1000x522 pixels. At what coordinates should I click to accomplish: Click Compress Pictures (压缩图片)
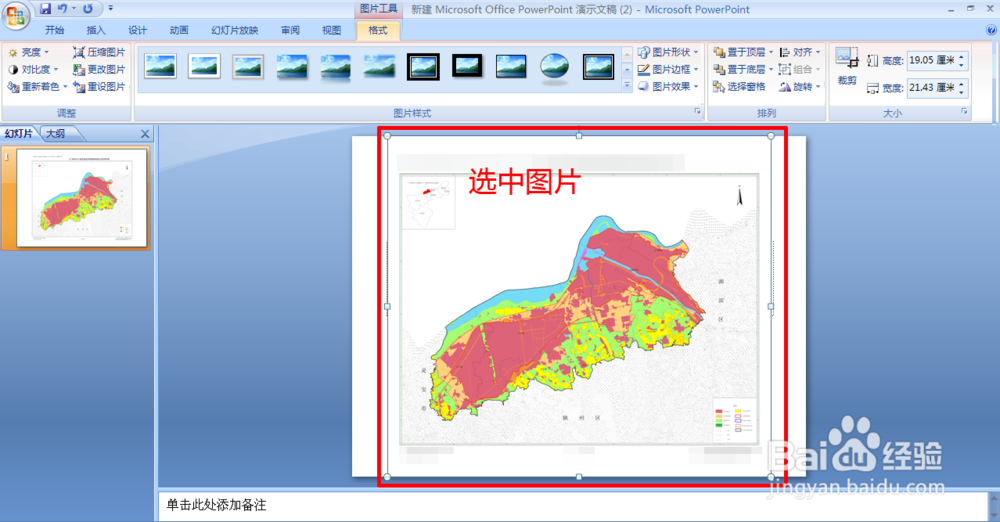[x=99, y=52]
